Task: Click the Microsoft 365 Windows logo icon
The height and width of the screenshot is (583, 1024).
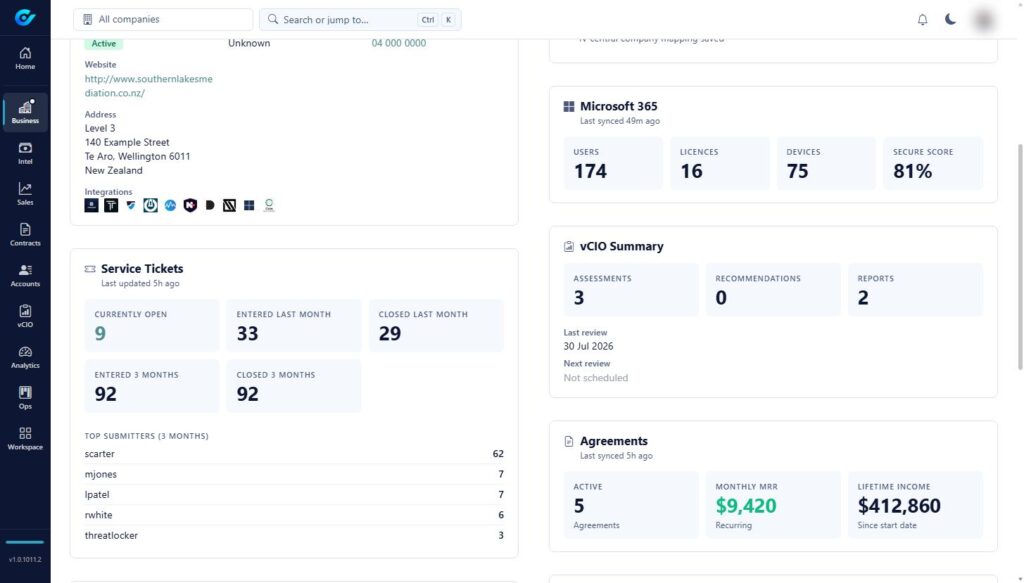Action: coord(569,106)
